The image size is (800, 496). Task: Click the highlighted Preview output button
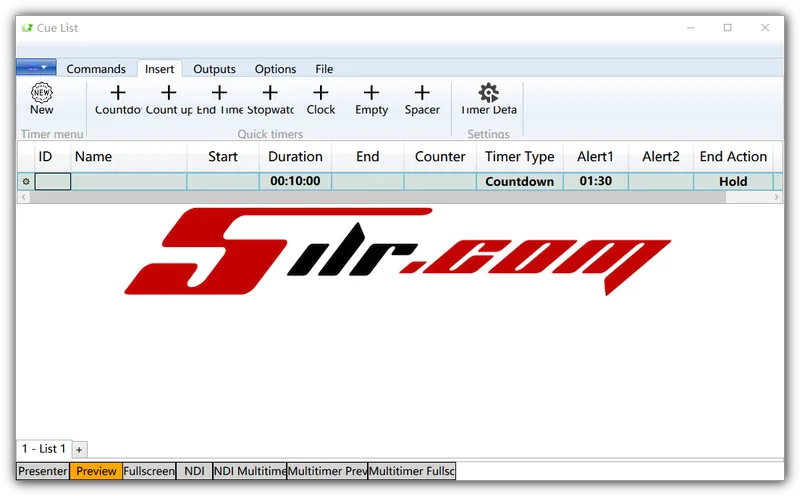pos(96,471)
